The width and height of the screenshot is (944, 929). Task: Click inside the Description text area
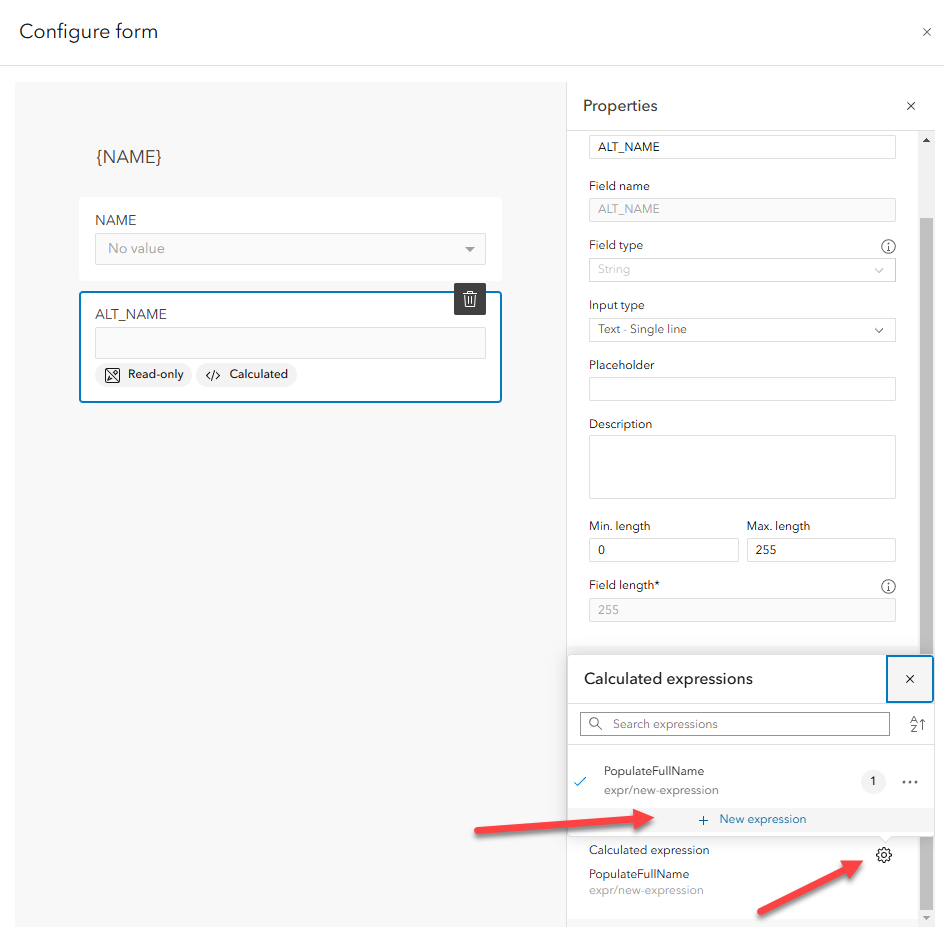[x=742, y=465]
